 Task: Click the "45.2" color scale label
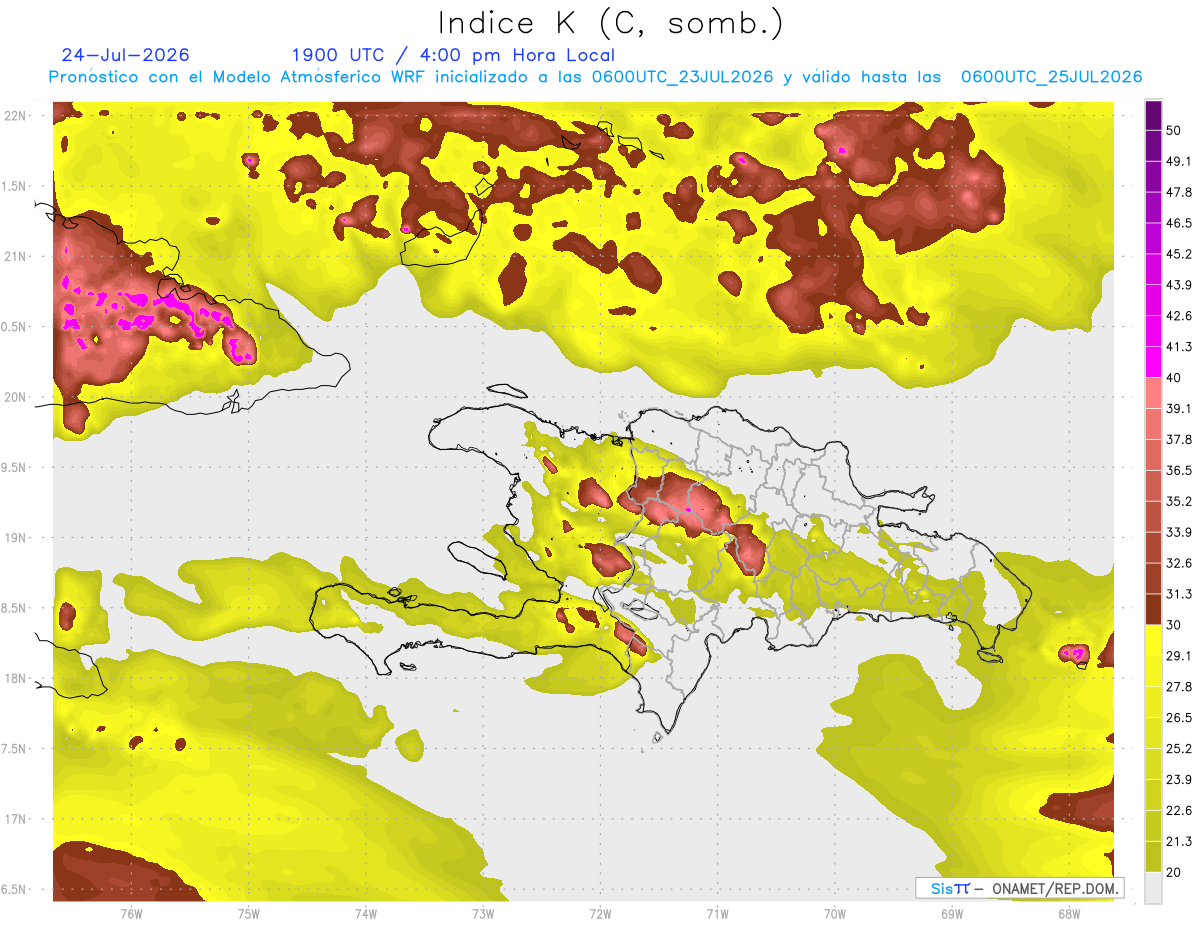(x=1178, y=254)
